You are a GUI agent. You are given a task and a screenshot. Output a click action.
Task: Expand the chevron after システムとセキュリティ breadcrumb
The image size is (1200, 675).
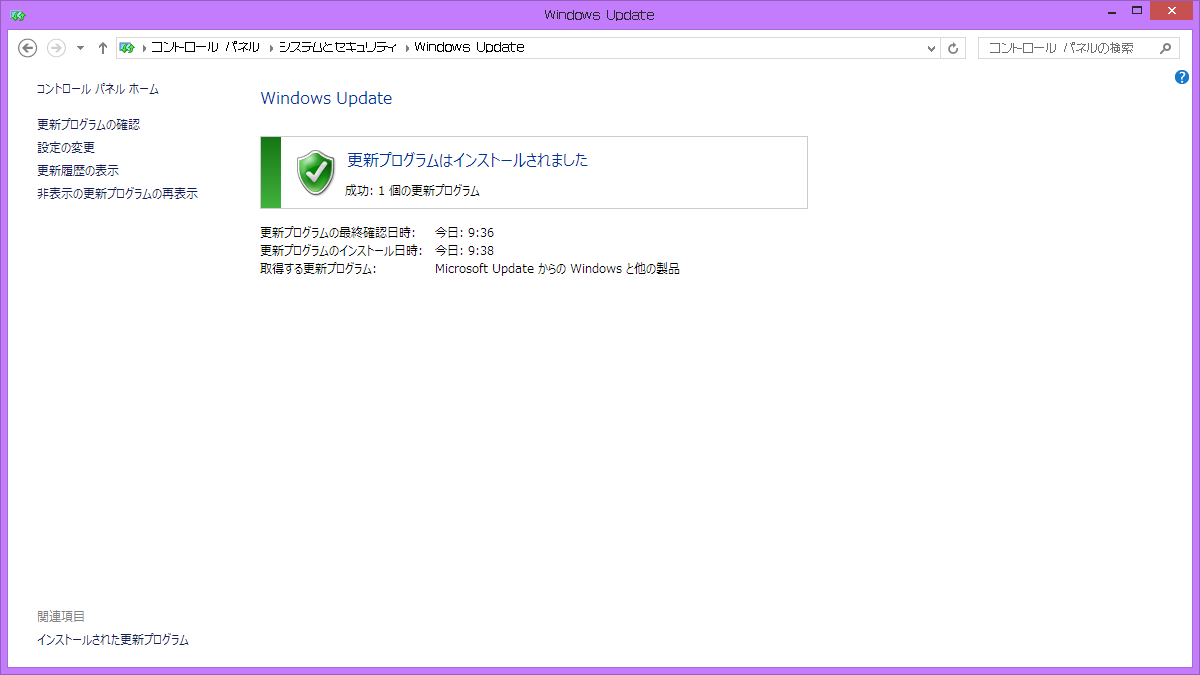[x=406, y=48]
